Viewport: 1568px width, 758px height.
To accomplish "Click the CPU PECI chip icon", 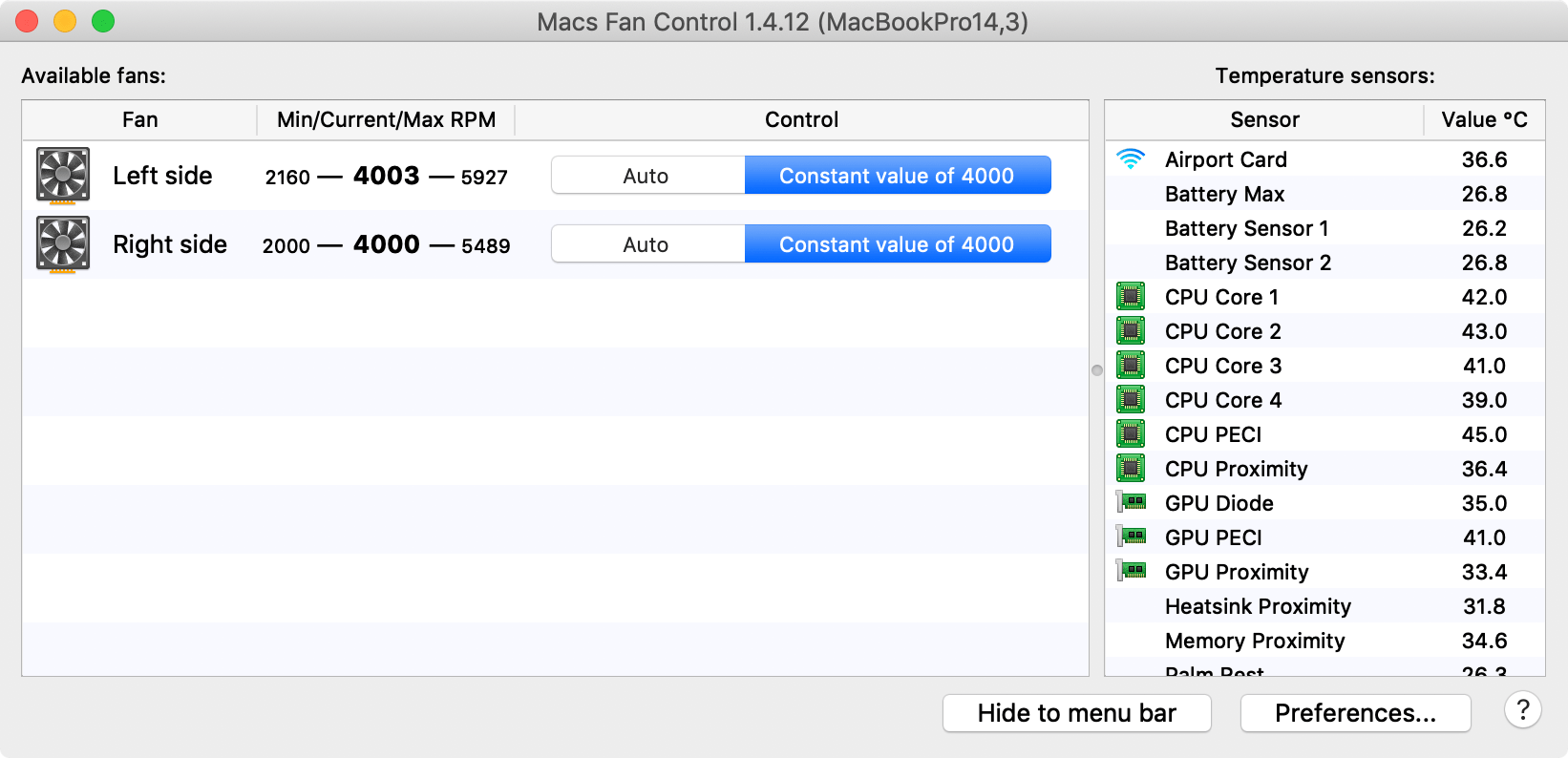I will pyautogui.click(x=1131, y=434).
